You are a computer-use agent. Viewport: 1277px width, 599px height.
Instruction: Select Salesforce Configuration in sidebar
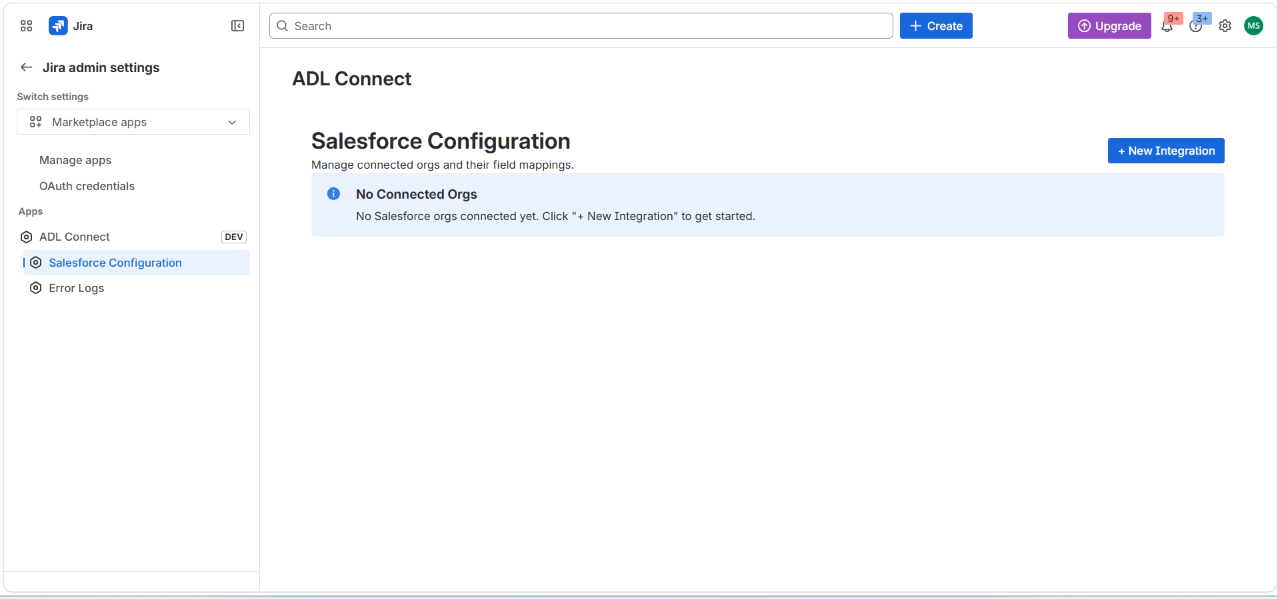pyautogui.click(x=136, y=263)
